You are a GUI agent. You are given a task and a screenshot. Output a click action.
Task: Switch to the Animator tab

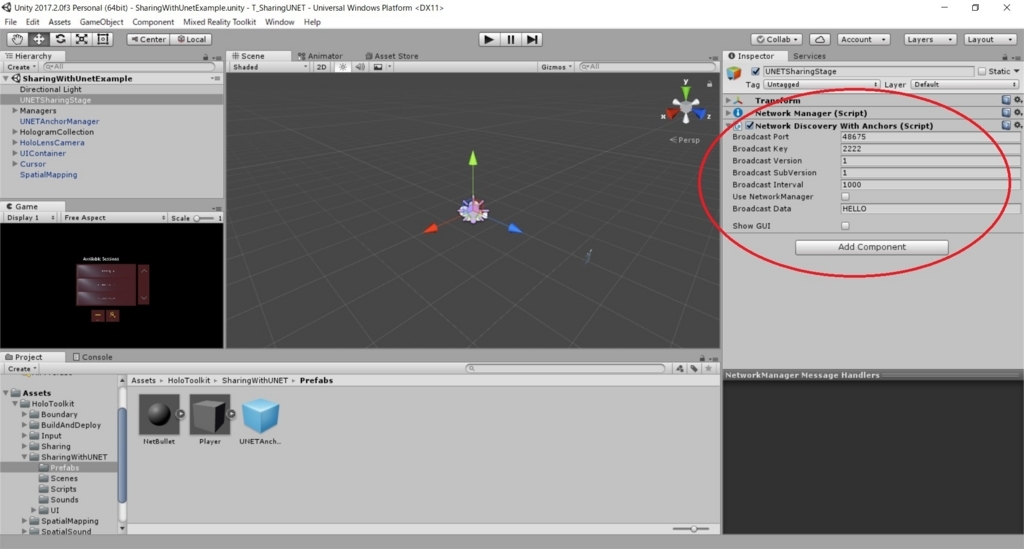(x=320, y=56)
